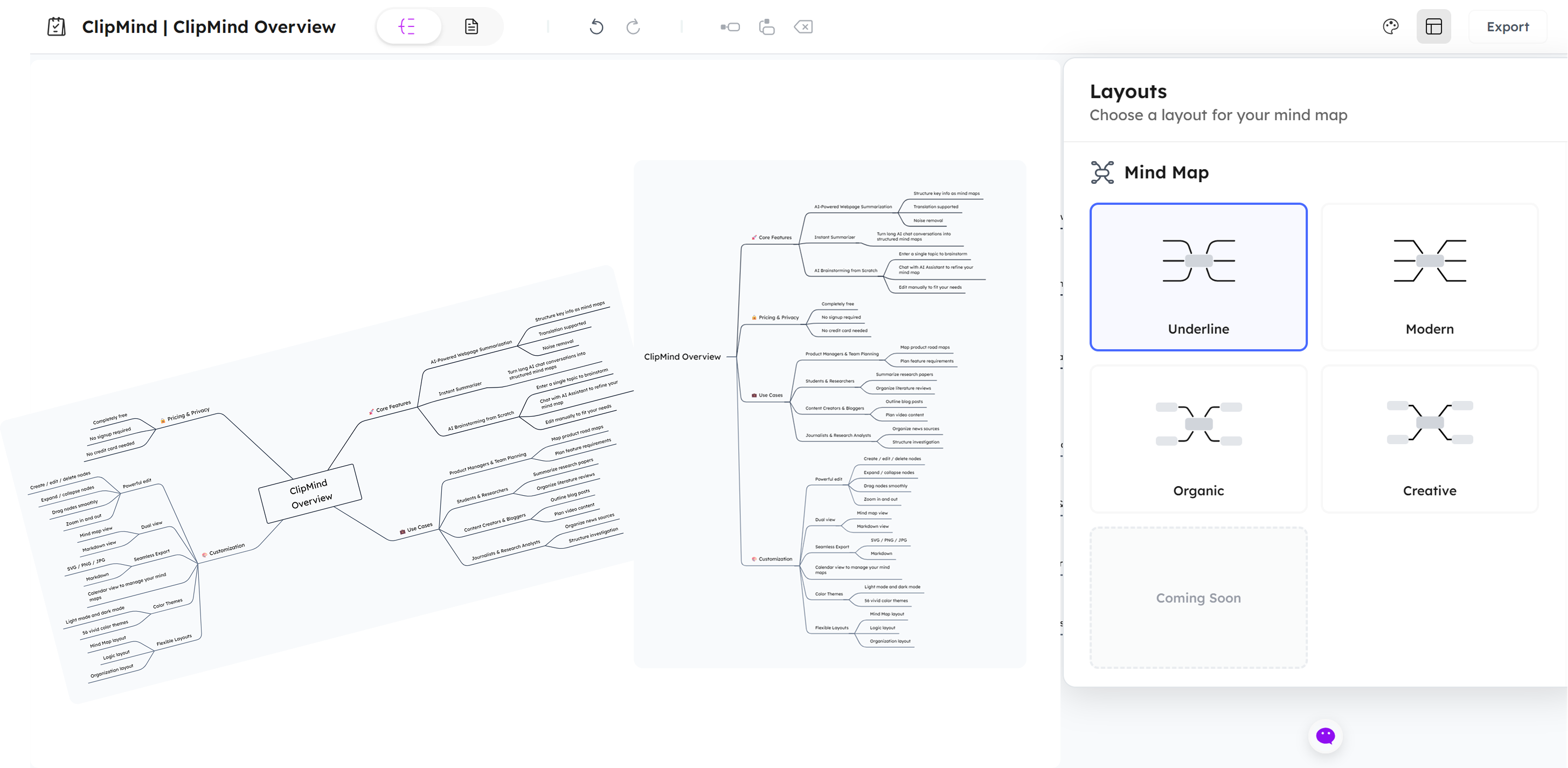Switch to outline document view
The width and height of the screenshot is (1568, 768).
pyautogui.click(x=471, y=26)
